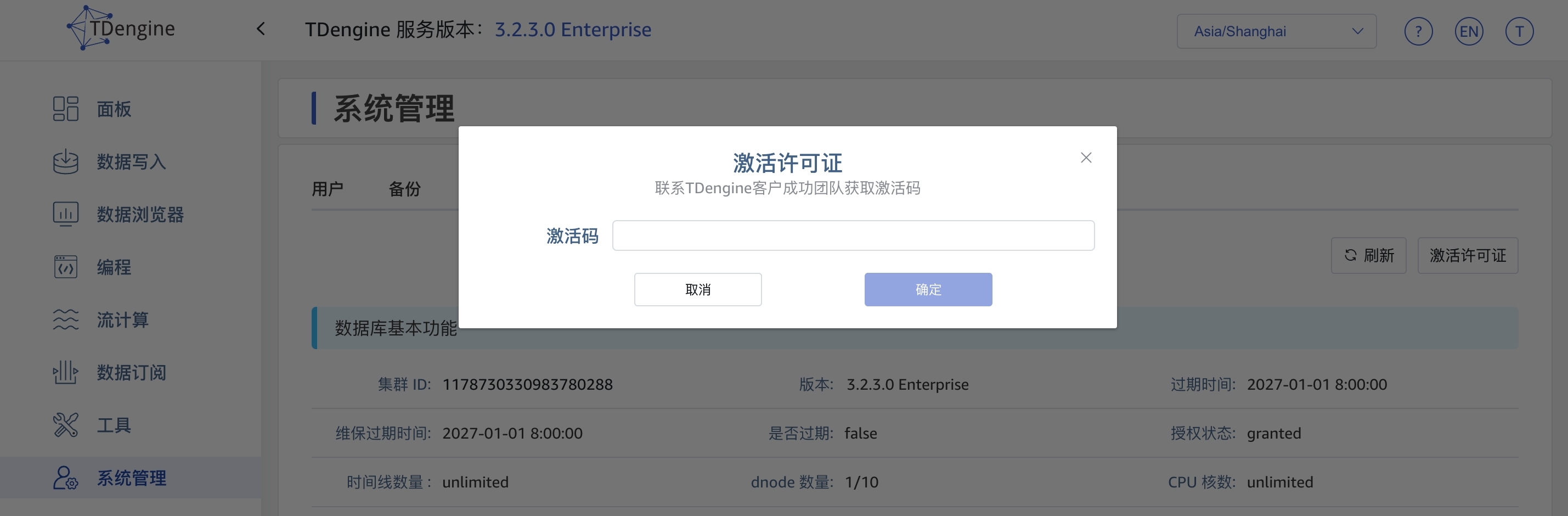Image resolution: width=1568 pixels, height=516 pixels.
Task: Select the 编程 programming icon
Action: [x=66, y=267]
